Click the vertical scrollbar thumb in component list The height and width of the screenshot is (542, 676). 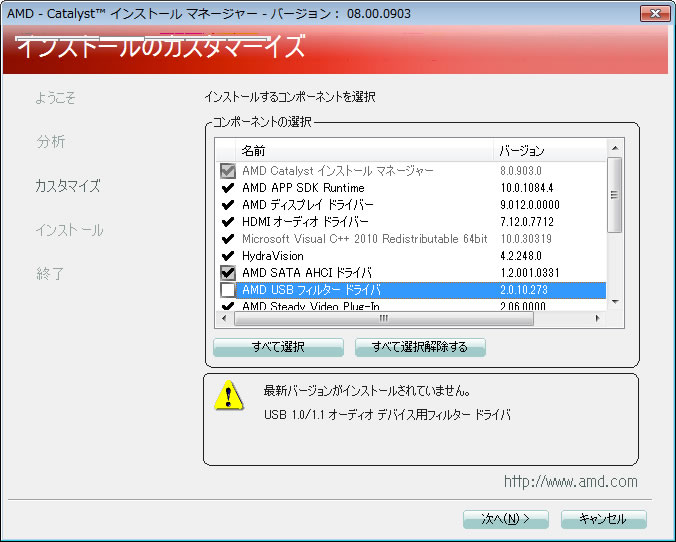coord(615,195)
